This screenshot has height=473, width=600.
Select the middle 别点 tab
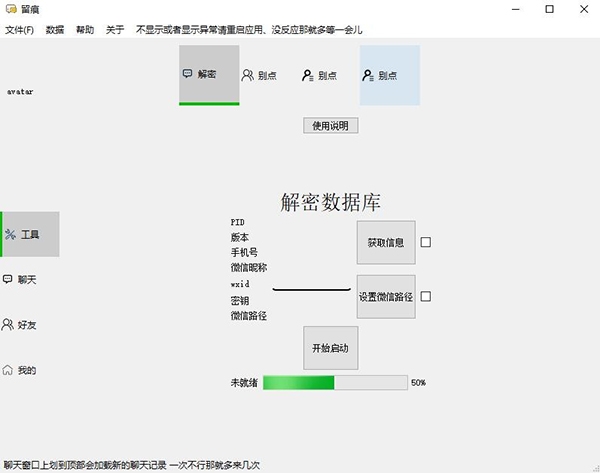point(329,75)
